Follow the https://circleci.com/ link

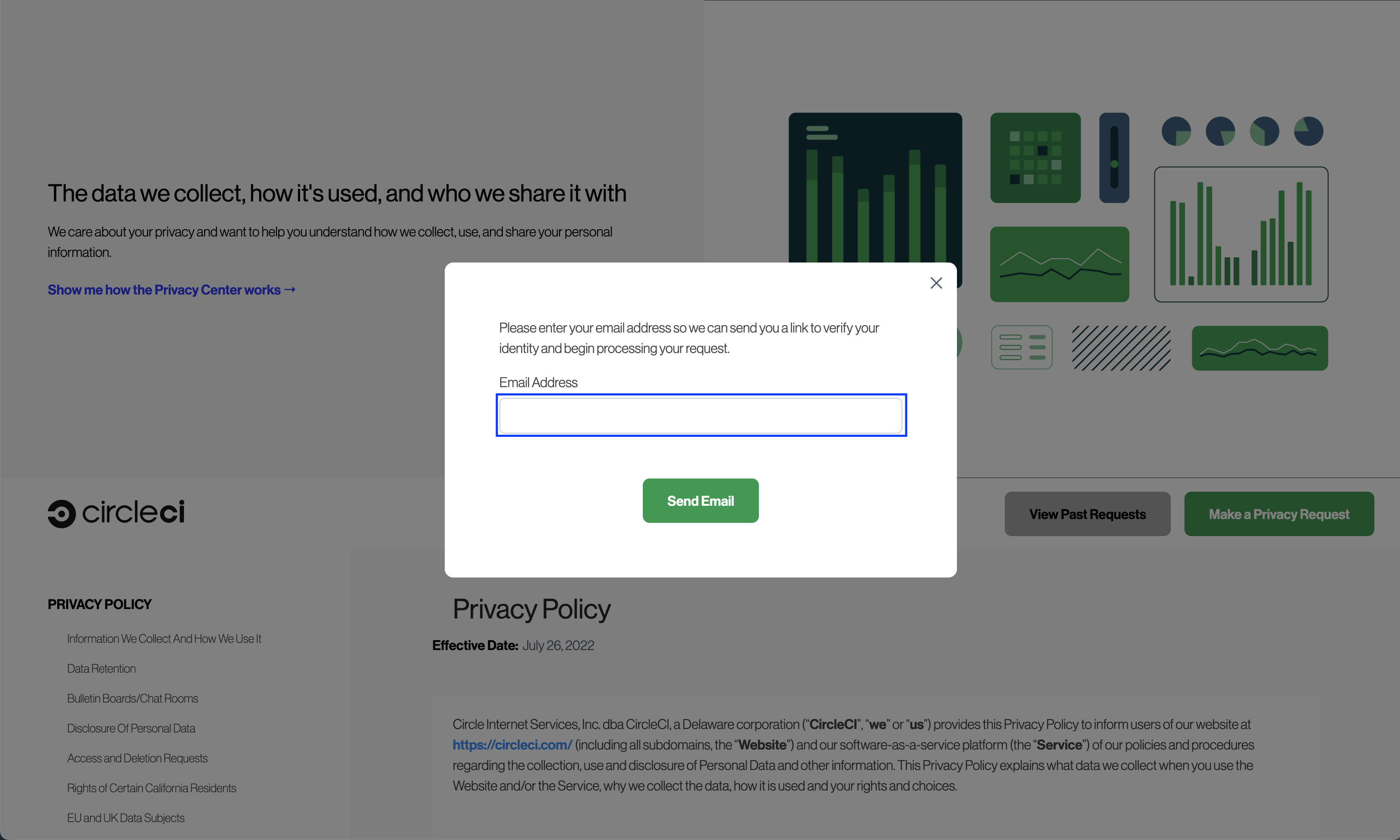[x=512, y=745]
